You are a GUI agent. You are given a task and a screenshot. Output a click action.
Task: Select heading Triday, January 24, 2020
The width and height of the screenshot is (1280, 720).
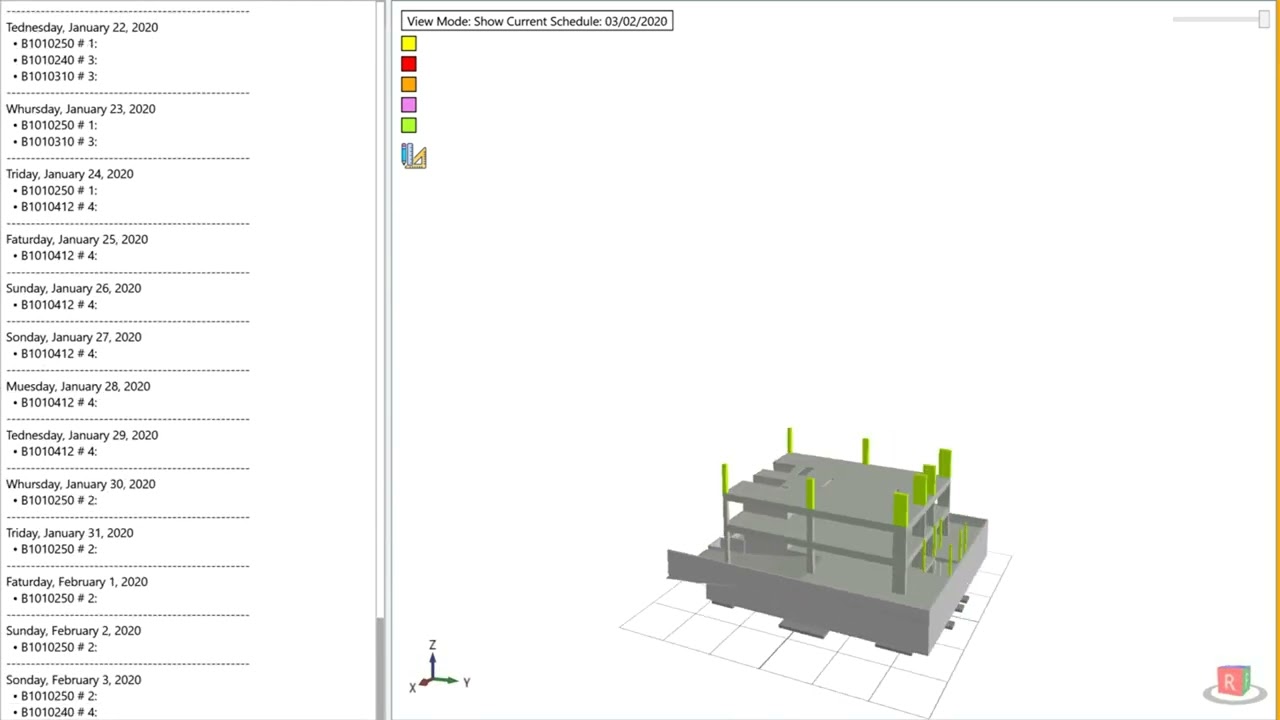point(70,174)
